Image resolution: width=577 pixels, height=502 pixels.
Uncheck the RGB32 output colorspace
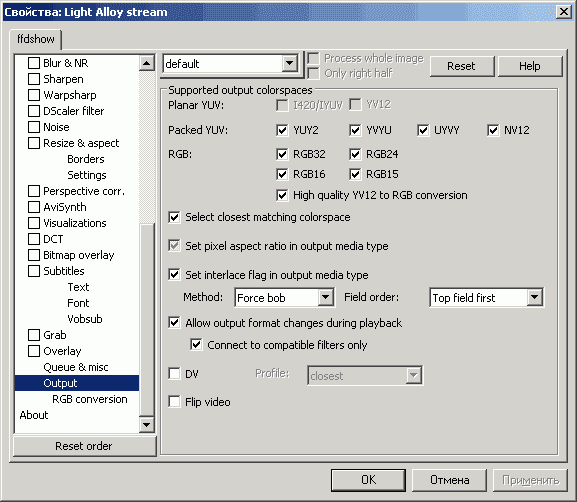click(282, 154)
